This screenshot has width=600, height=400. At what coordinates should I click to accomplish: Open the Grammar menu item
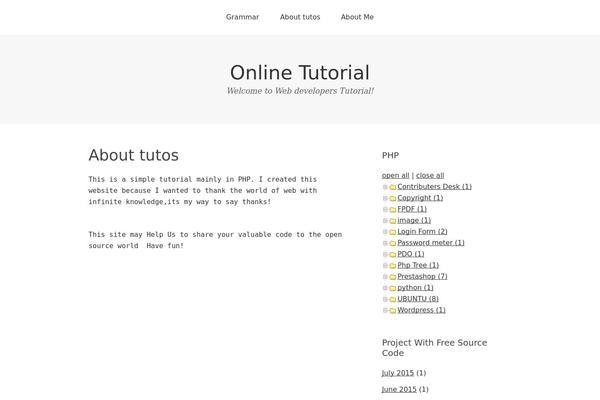tap(242, 17)
